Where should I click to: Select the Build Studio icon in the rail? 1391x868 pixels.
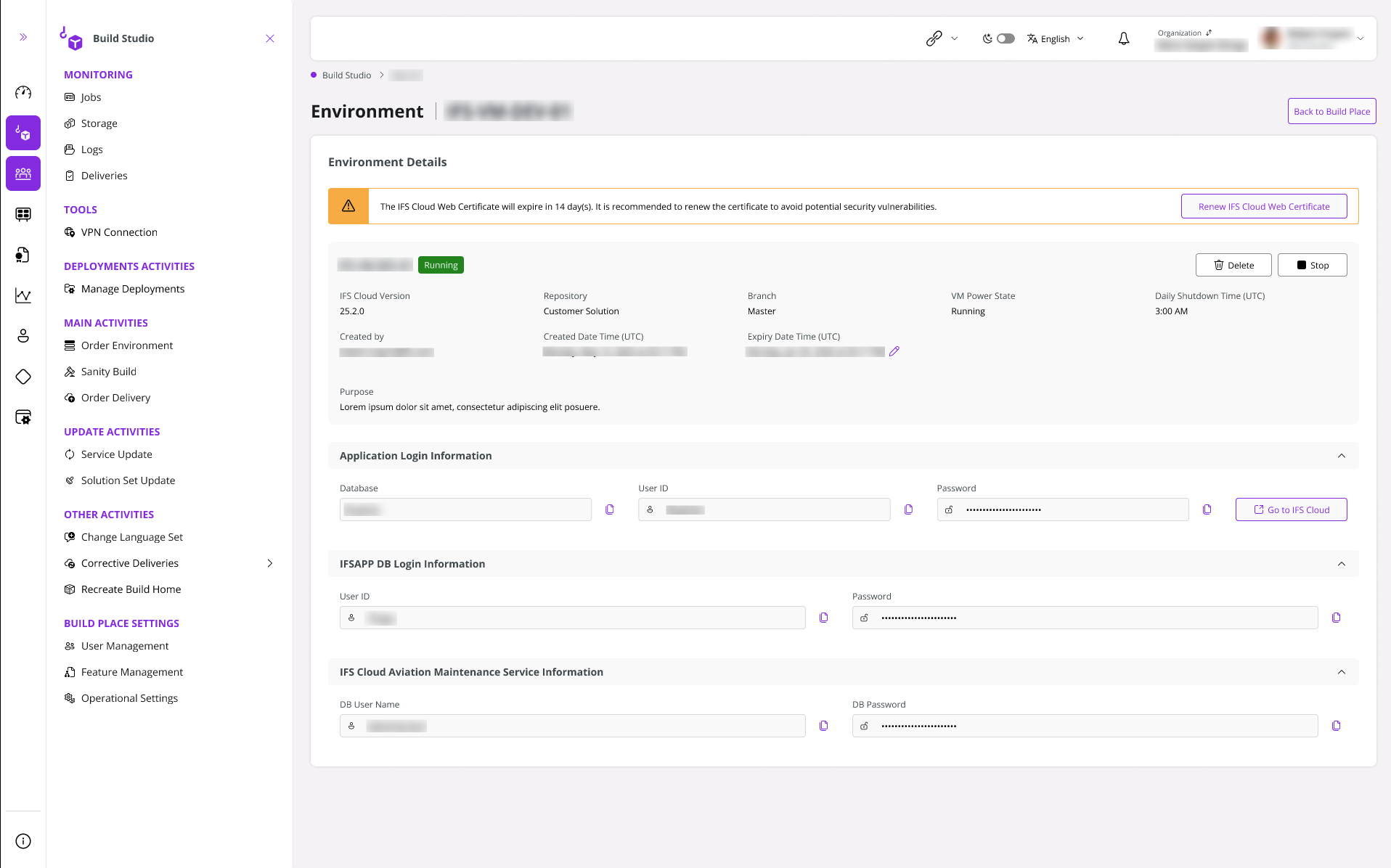(x=23, y=133)
